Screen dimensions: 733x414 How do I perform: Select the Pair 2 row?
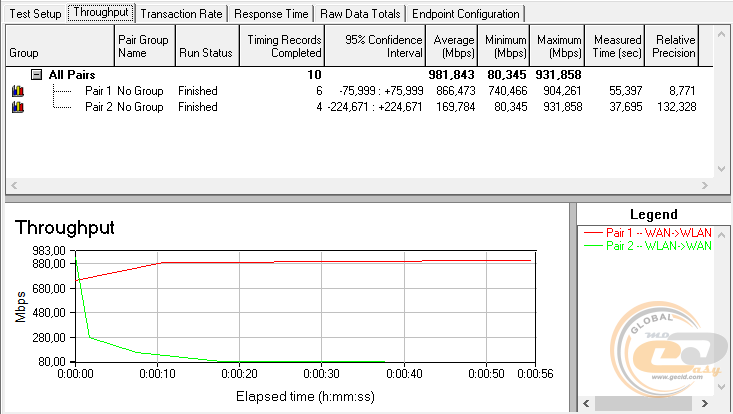point(359,107)
